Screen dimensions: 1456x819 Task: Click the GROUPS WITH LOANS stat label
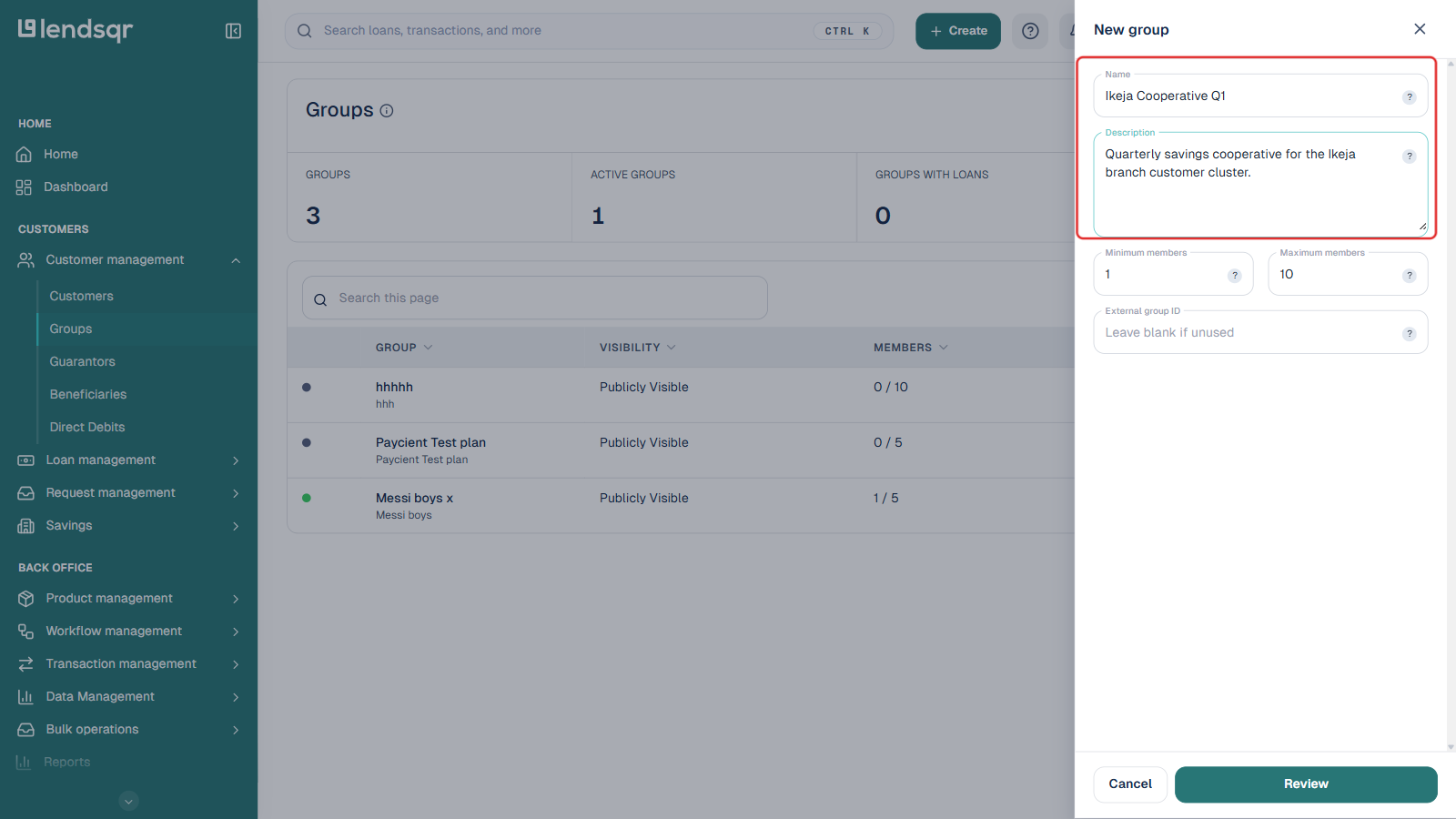tap(932, 175)
